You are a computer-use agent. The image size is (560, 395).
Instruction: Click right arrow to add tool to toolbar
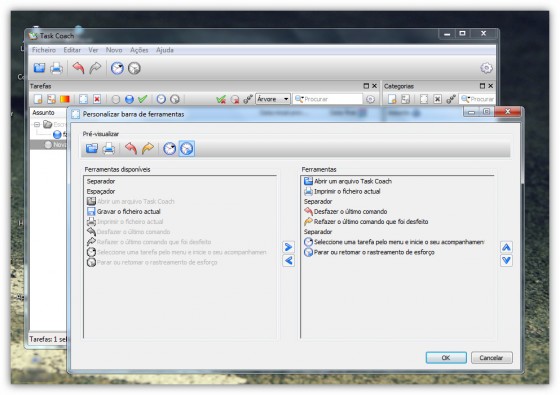click(x=288, y=247)
